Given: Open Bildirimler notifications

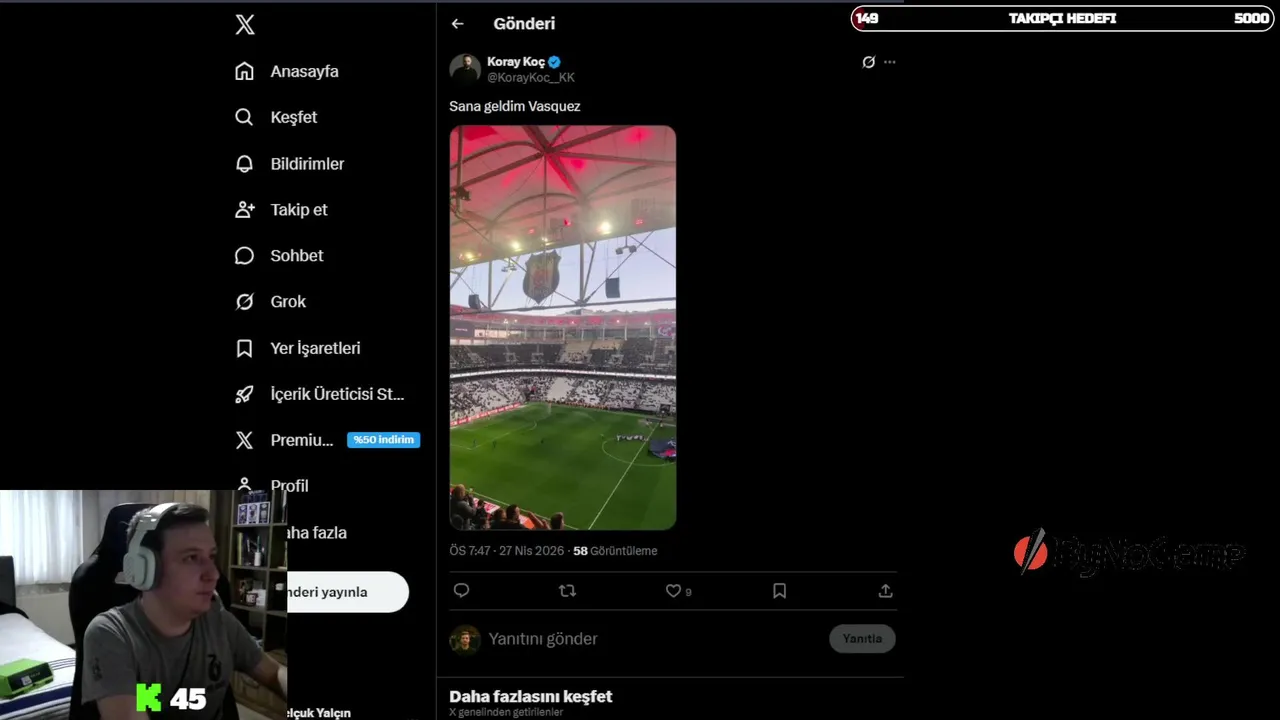Looking at the screenshot, I should (290, 163).
